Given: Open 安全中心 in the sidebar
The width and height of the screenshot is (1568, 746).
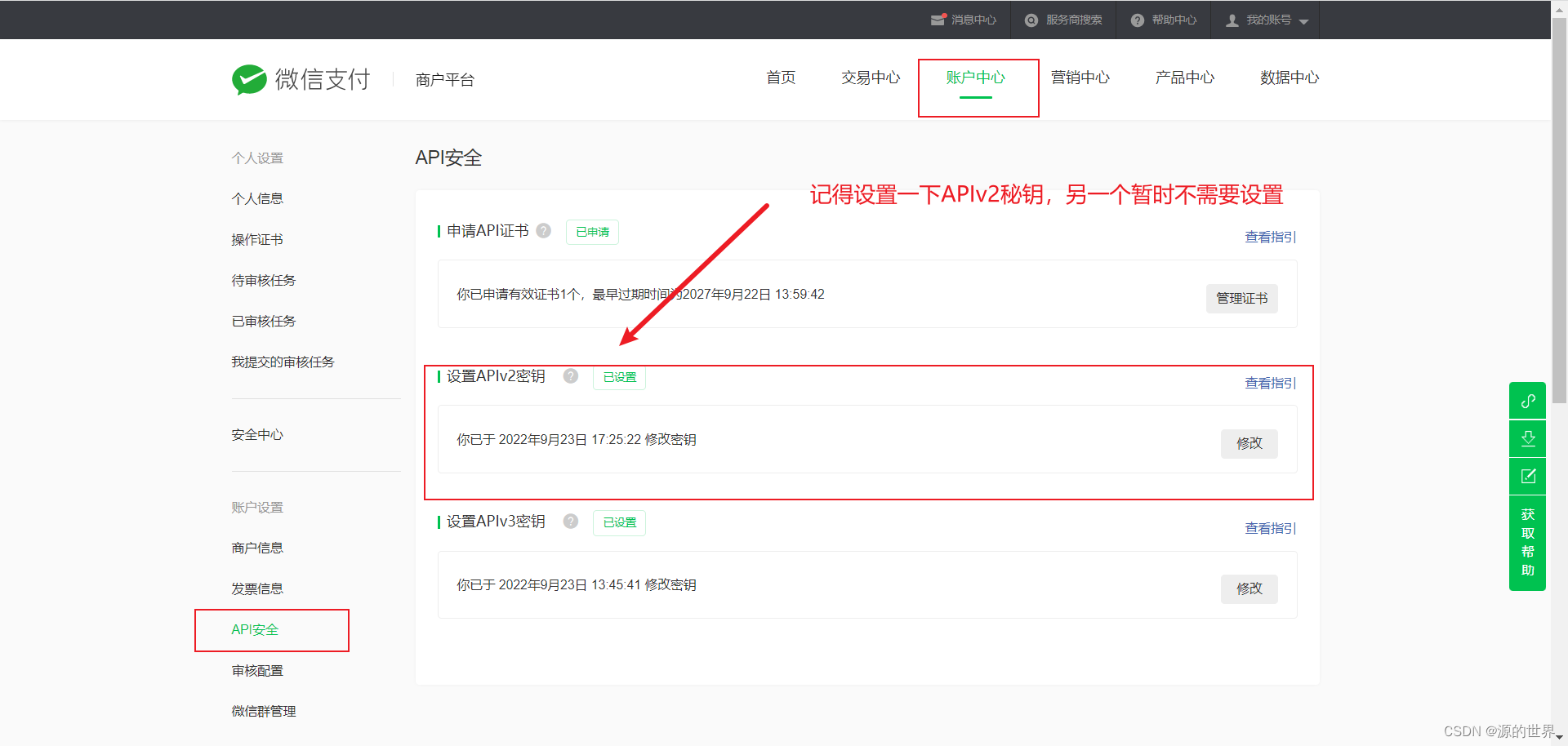Looking at the screenshot, I should [x=257, y=434].
